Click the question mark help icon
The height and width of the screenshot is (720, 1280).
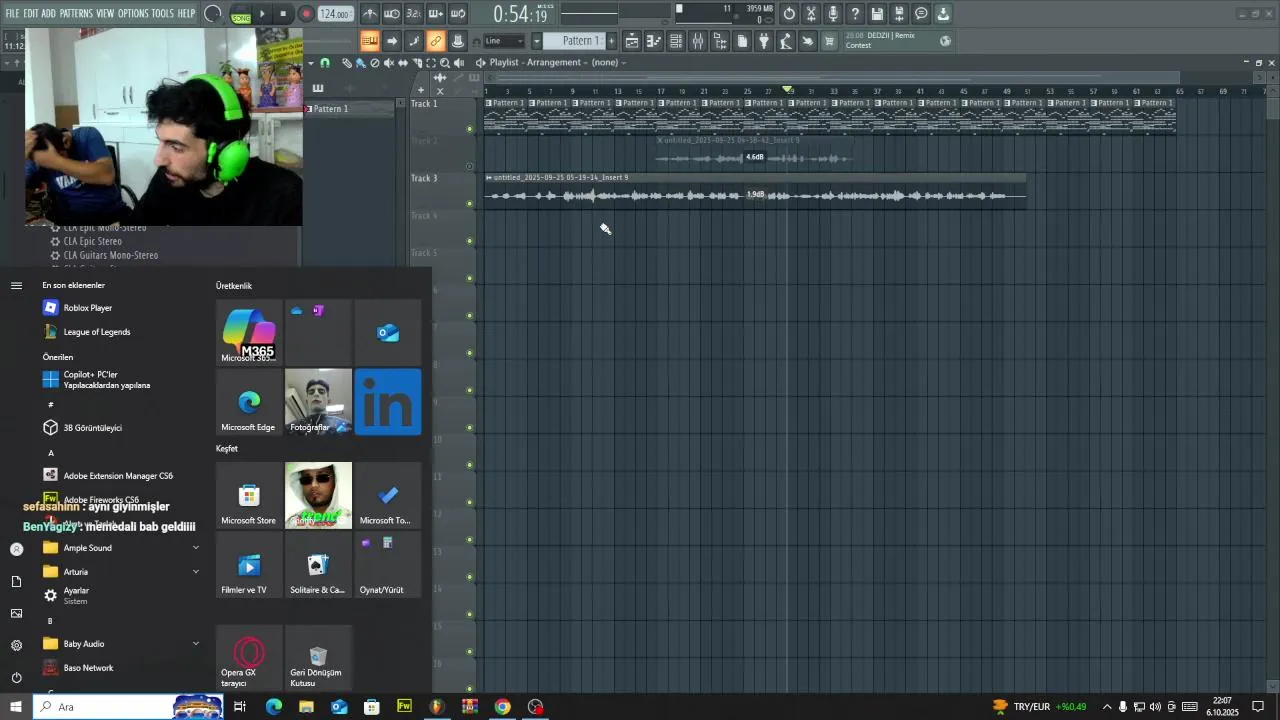[x=855, y=14]
